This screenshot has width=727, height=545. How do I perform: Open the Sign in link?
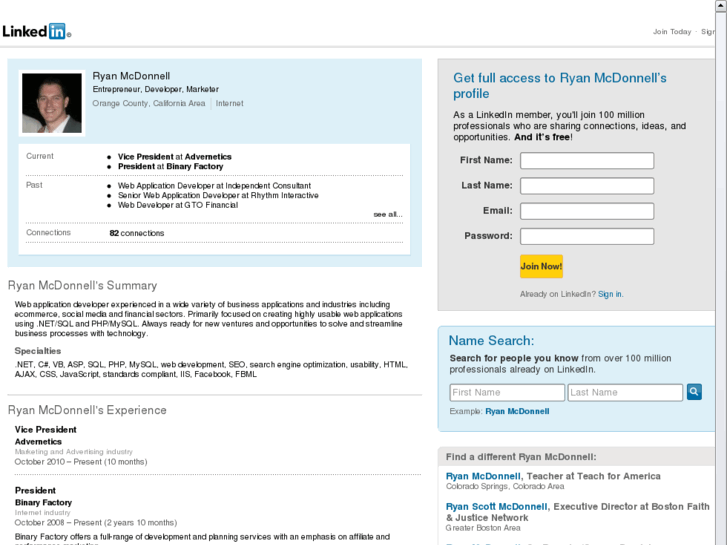pos(610,294)
